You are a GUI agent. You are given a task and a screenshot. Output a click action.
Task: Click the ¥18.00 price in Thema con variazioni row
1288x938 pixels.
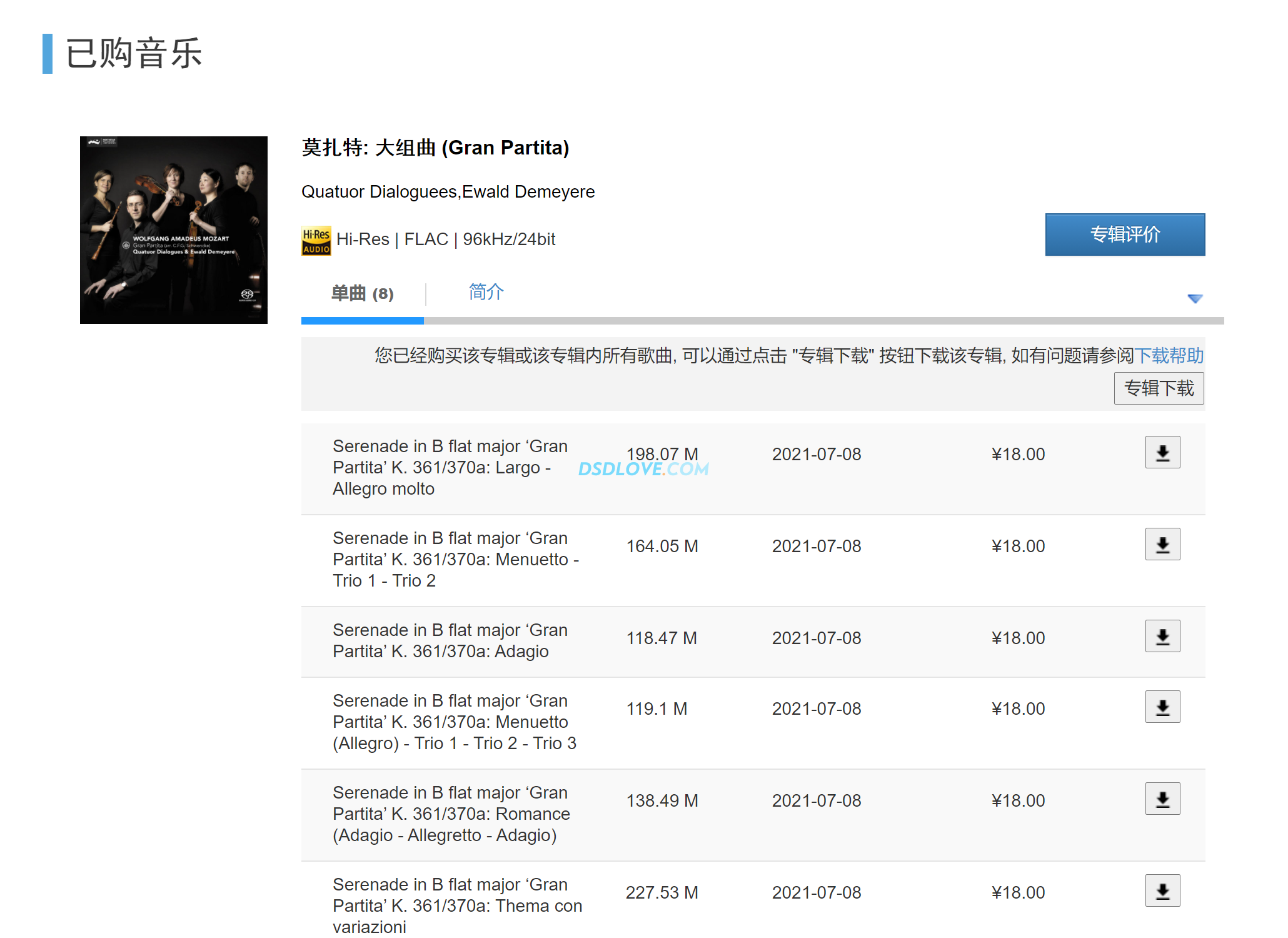[1018, 892]
